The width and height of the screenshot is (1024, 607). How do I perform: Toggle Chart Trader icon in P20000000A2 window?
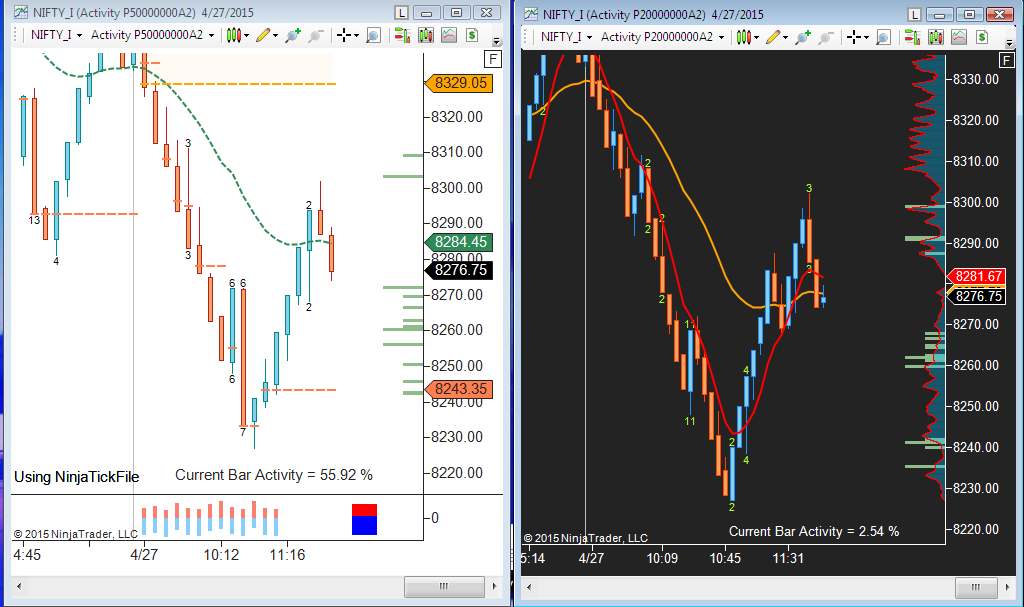912,37
